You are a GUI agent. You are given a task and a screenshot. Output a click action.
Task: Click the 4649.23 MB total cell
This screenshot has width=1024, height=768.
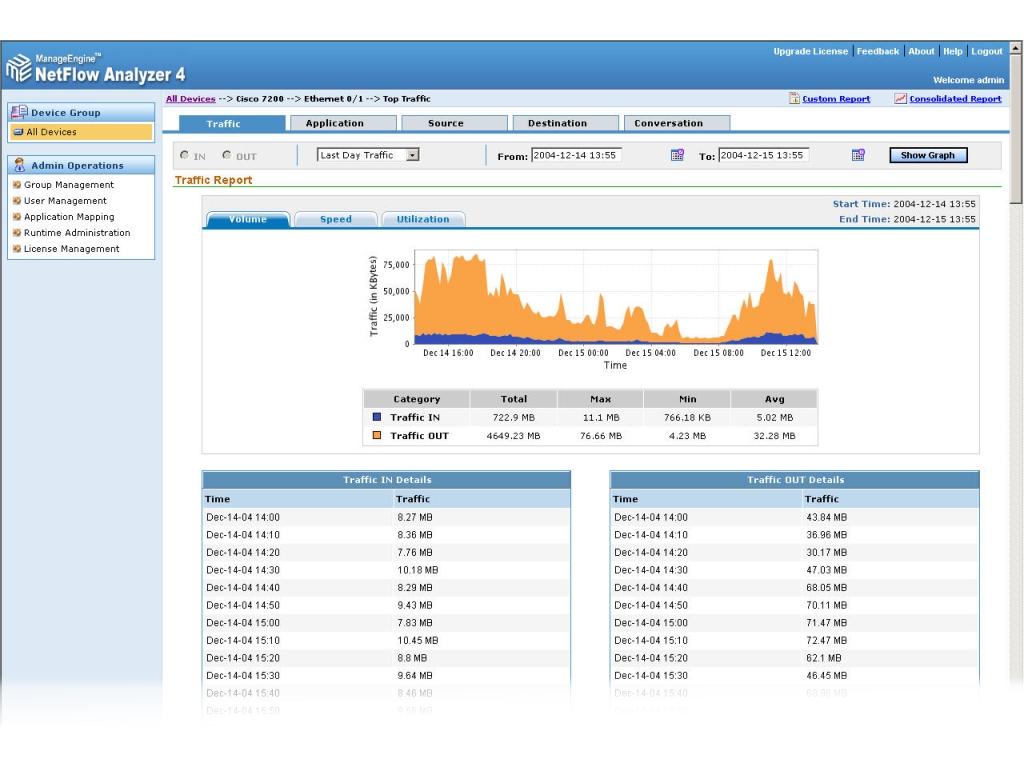(513, 436)
